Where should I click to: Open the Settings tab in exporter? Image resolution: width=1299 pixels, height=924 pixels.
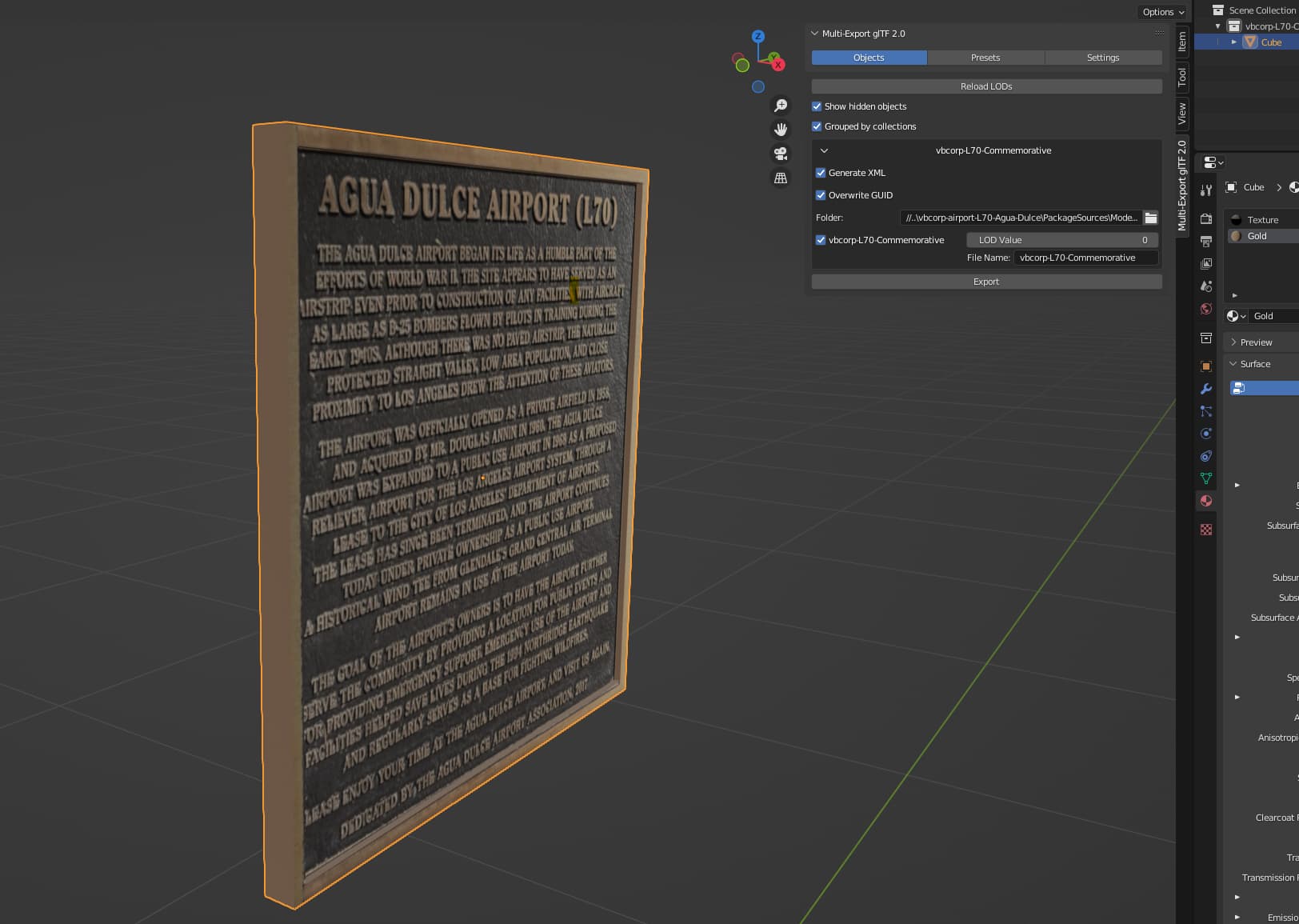click(1102, 58)
